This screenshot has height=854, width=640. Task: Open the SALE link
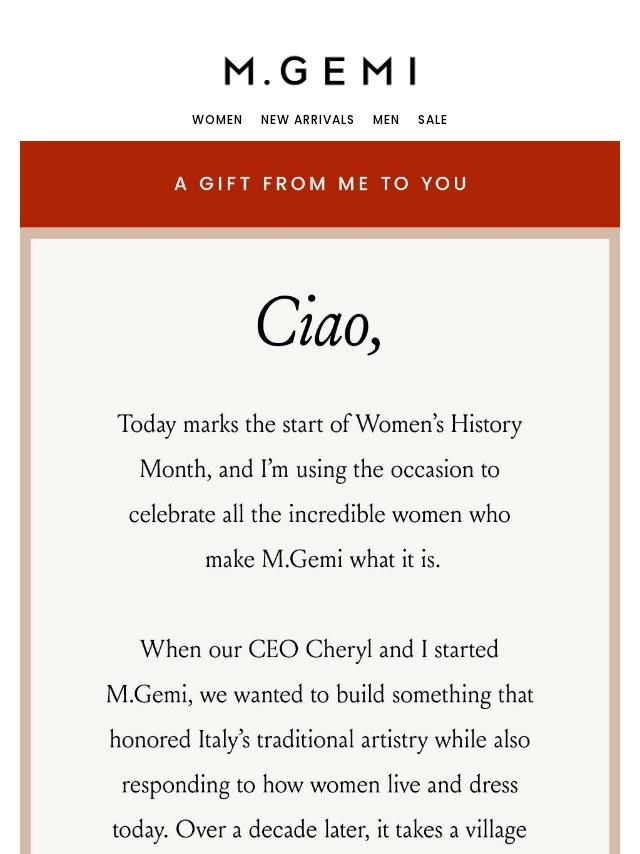[x=432, y=120]
